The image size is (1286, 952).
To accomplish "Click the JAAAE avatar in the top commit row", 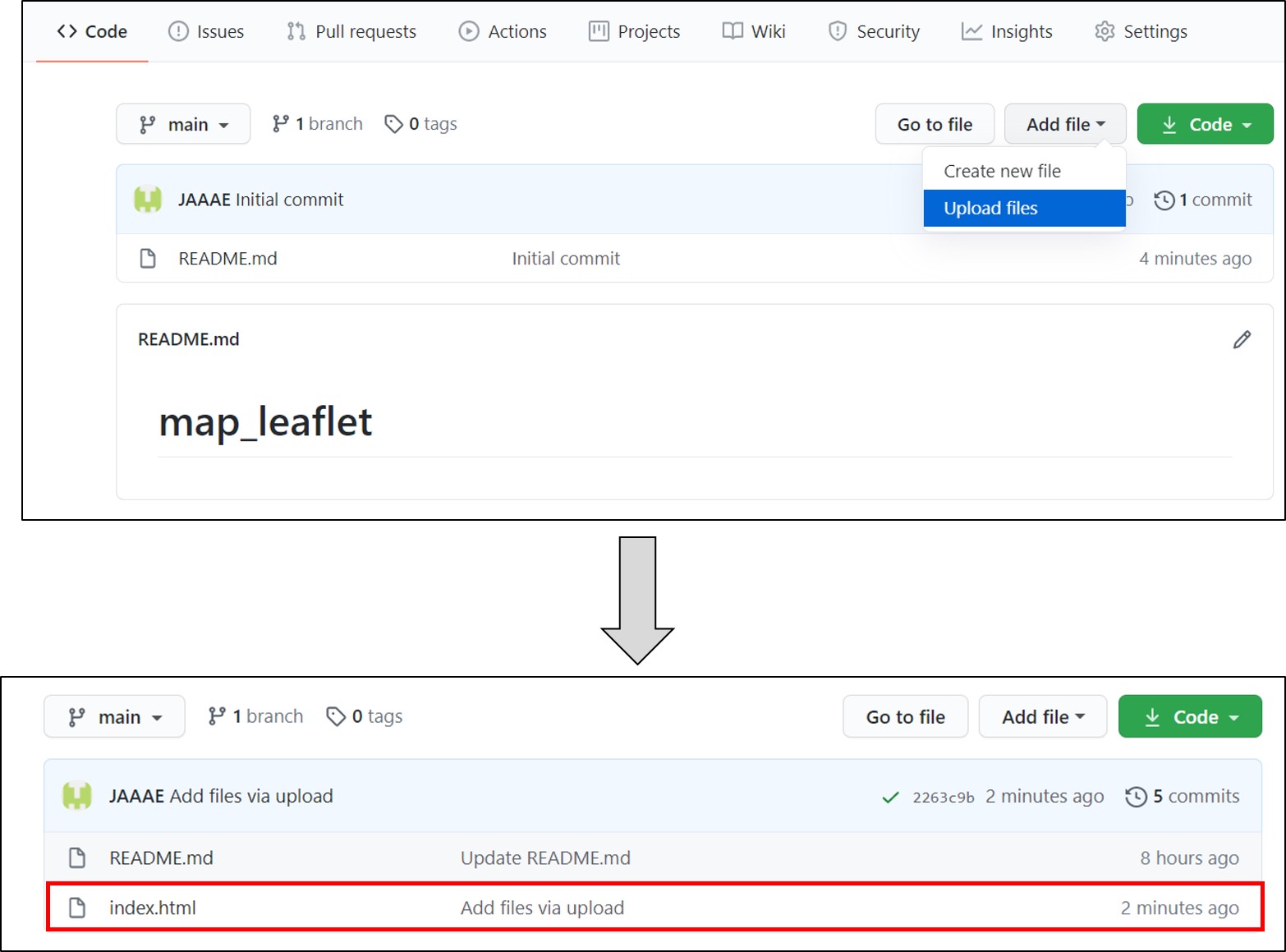I will [148, 200].
